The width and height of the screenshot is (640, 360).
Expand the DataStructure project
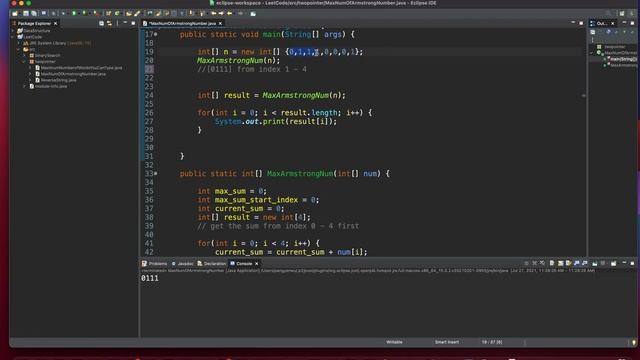(13, 31)
